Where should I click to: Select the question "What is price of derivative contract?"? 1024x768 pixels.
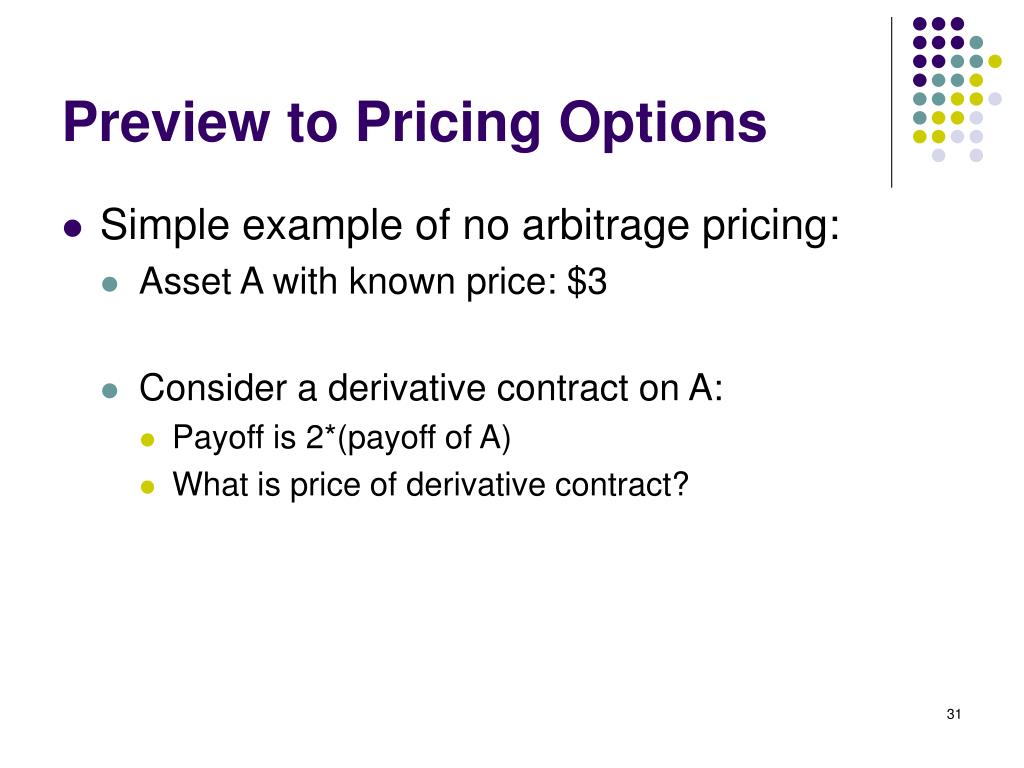tap(430, 485)
